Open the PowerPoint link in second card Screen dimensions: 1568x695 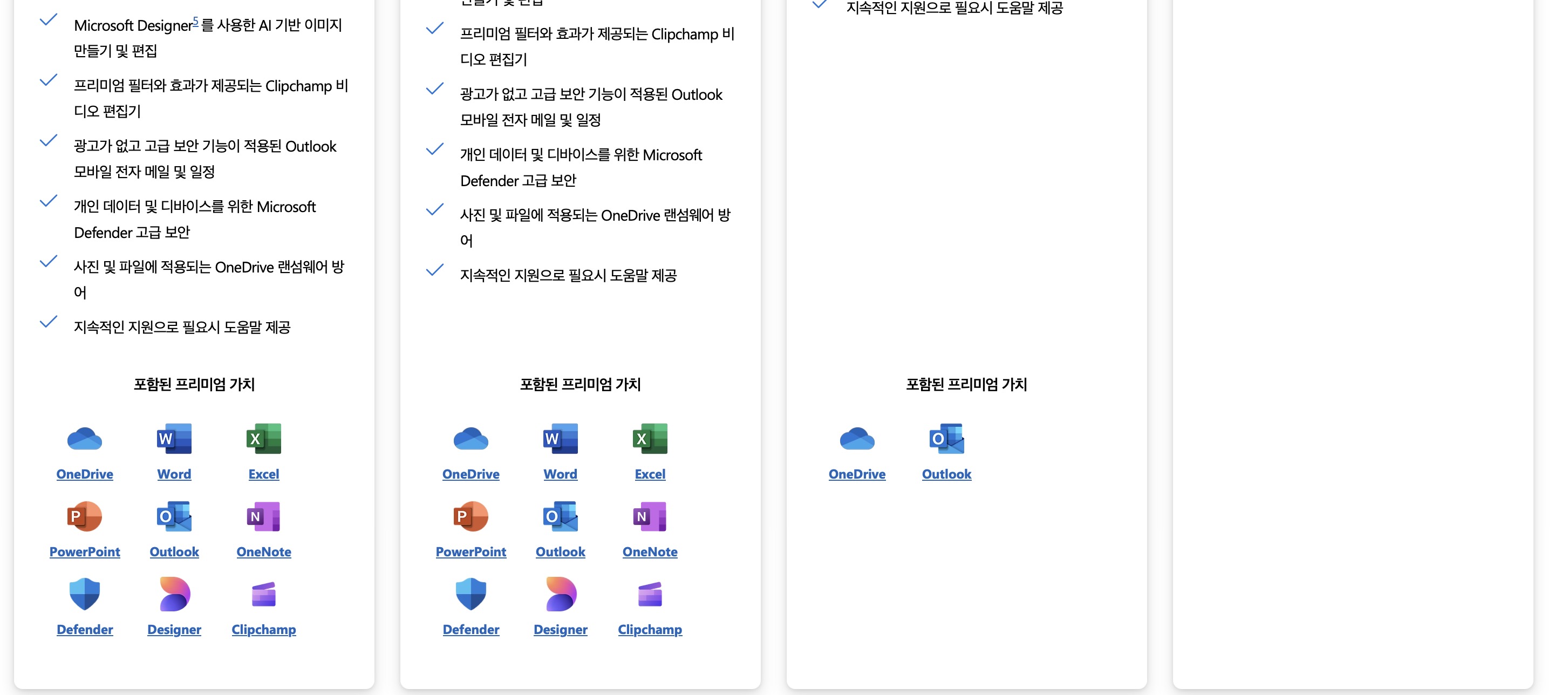(471, 552)
